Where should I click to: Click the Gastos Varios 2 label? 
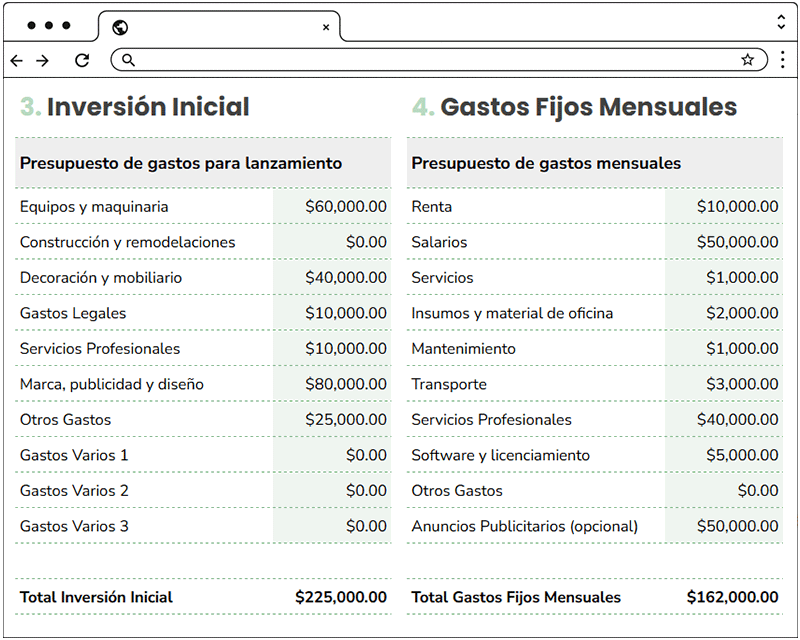[74, 490]
